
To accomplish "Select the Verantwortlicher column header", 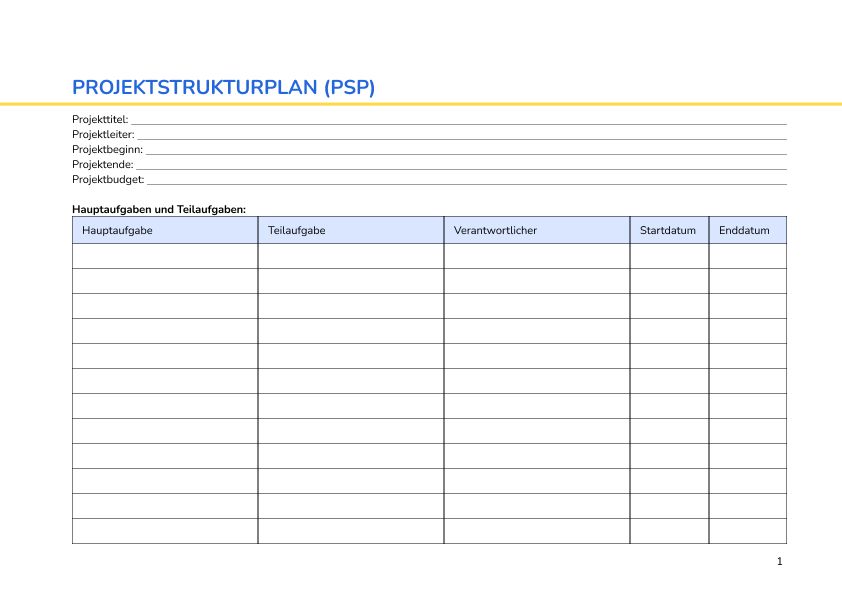I will (495, 230).
